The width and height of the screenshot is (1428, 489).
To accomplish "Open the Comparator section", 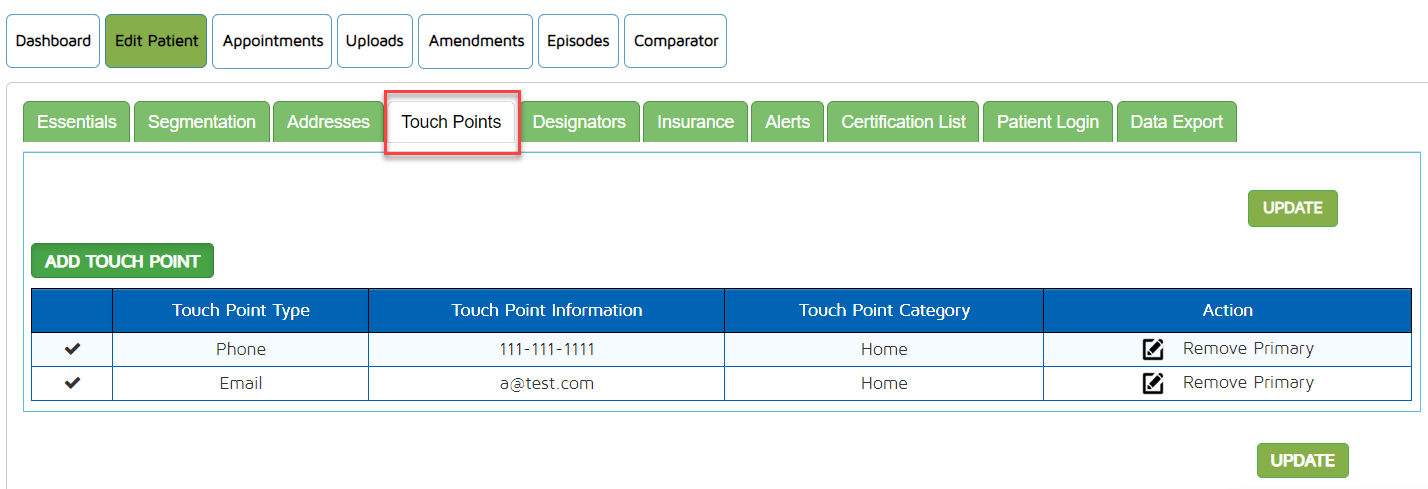I will (675, 41).
